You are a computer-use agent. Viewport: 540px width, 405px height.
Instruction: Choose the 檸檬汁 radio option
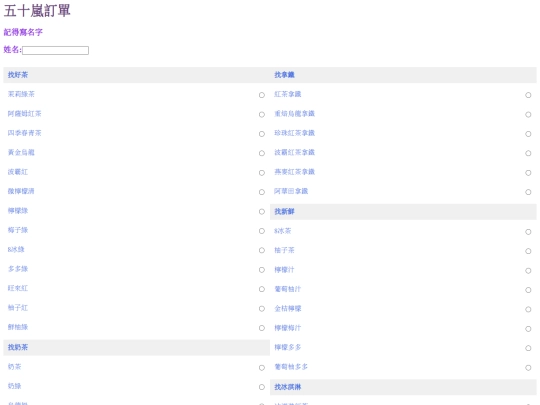click(x=528, y=271)
